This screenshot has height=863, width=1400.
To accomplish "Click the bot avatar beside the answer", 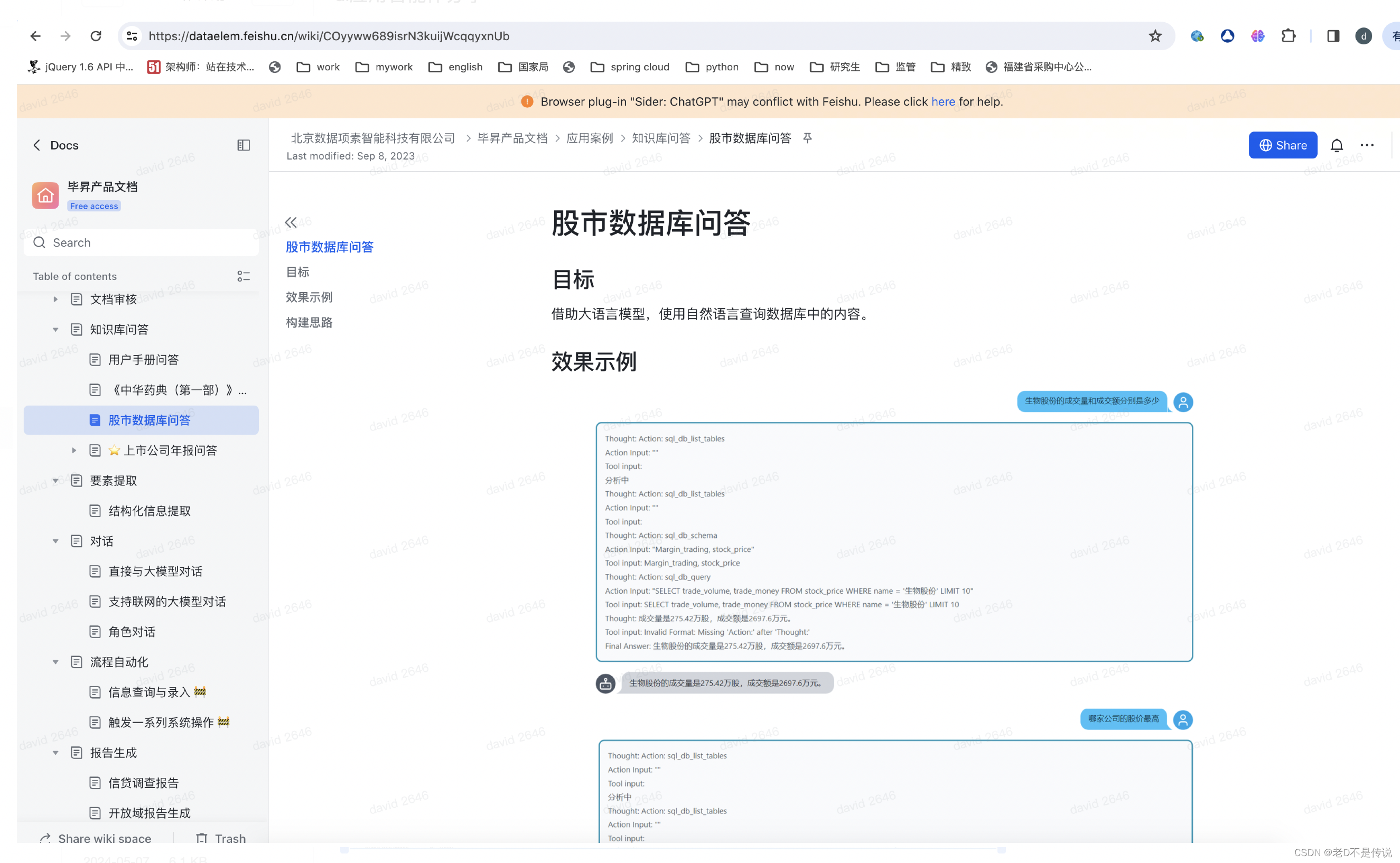I will [x=605, y=683].
